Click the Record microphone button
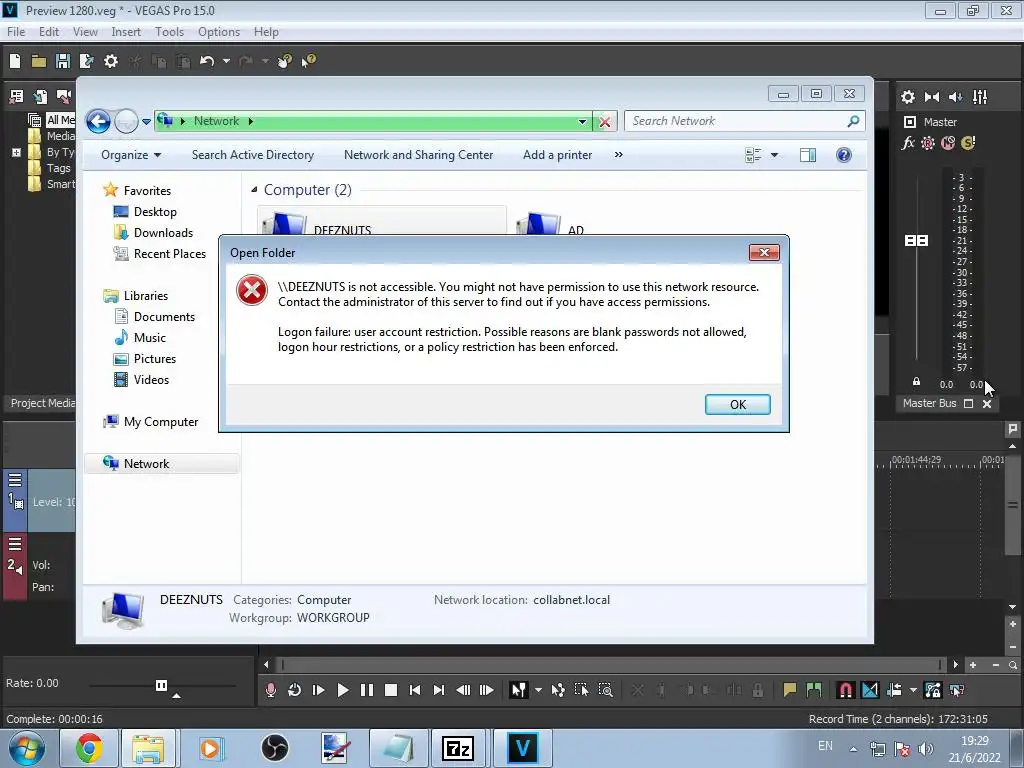 point(270,690)
